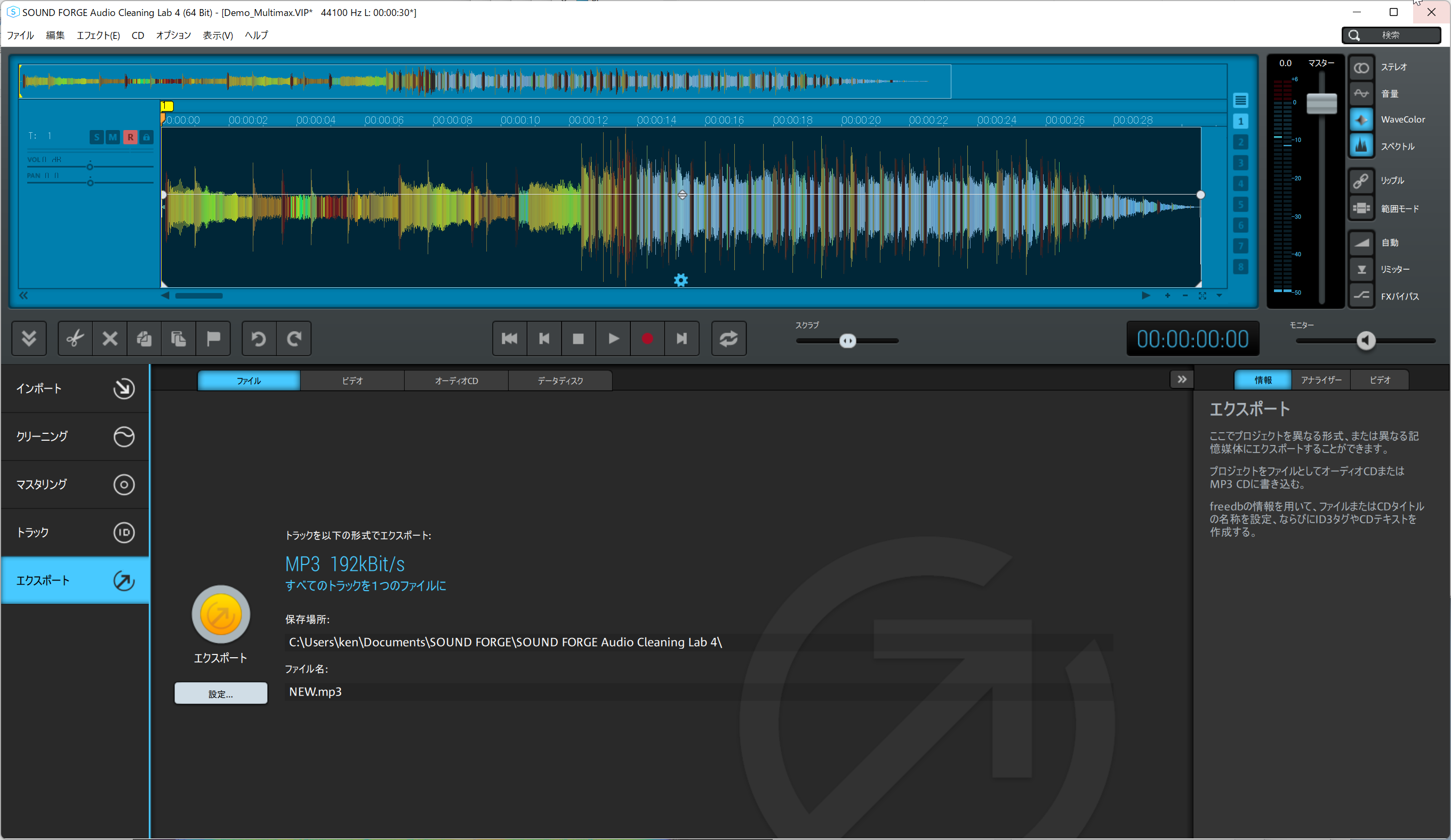1451x840 pixels.
Task: Click the MP3 192kBit/s format link
Action: click(345, 564)
